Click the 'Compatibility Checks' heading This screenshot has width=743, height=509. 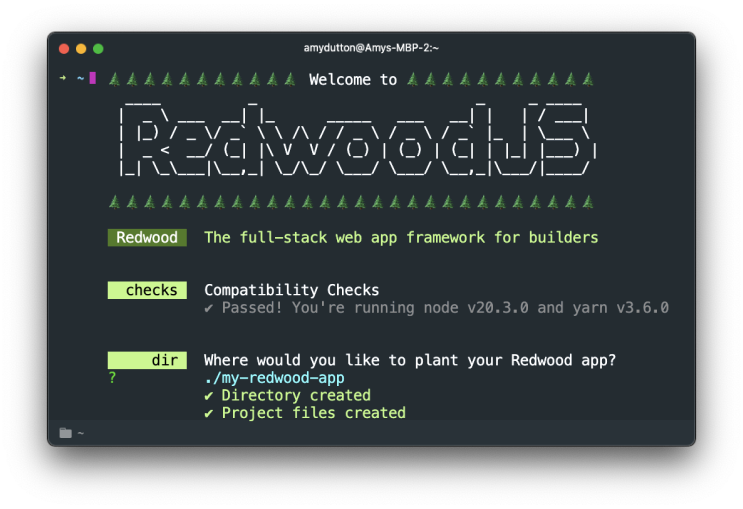pos(291,290)
